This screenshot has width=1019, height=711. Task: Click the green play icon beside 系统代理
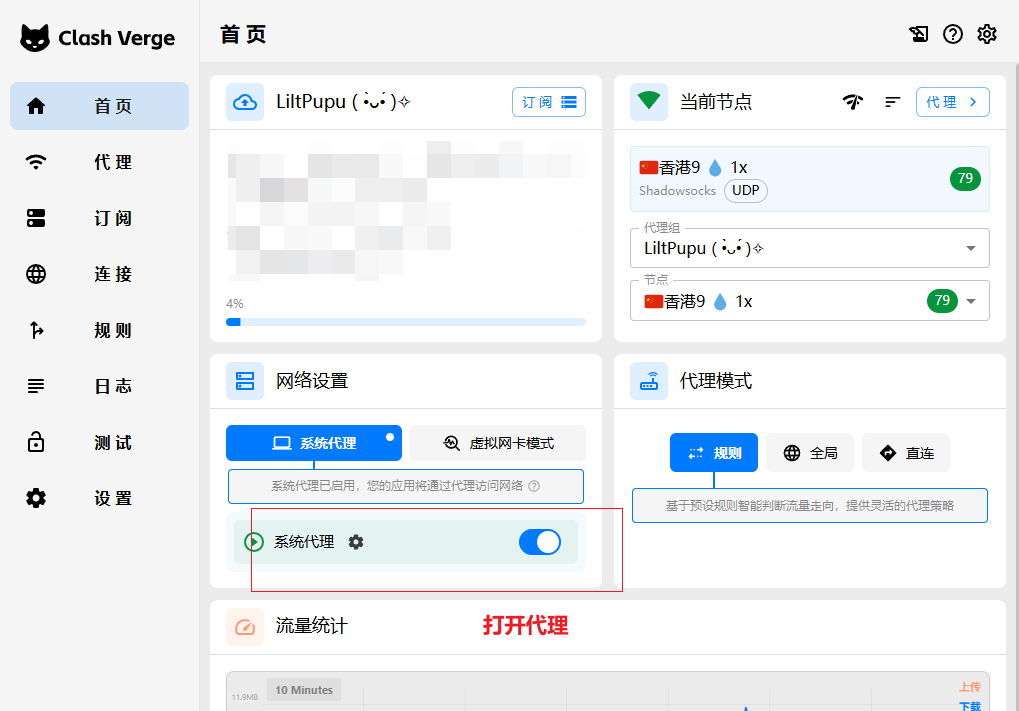pyautogui.click(x=254, y=542)
